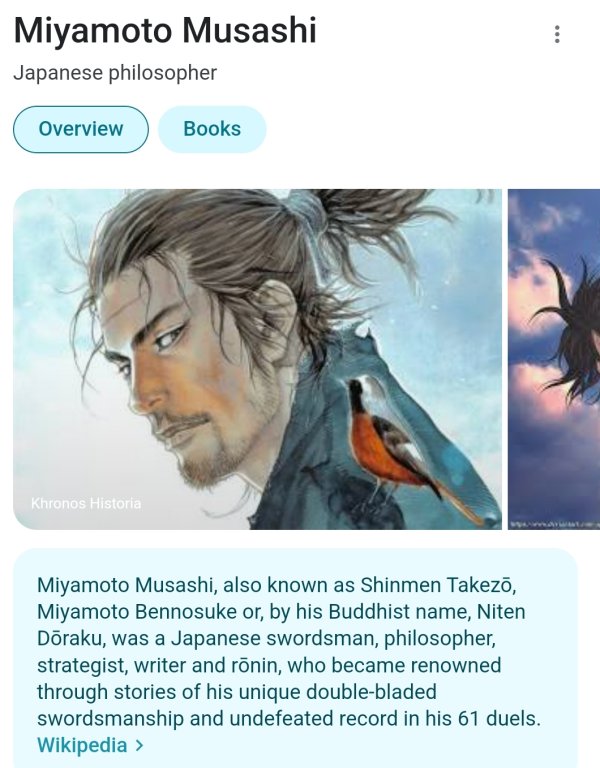Viewport: 600px width, 768px height.
Task: Open the Musashi portrait image
Action: tap(257, 359)
